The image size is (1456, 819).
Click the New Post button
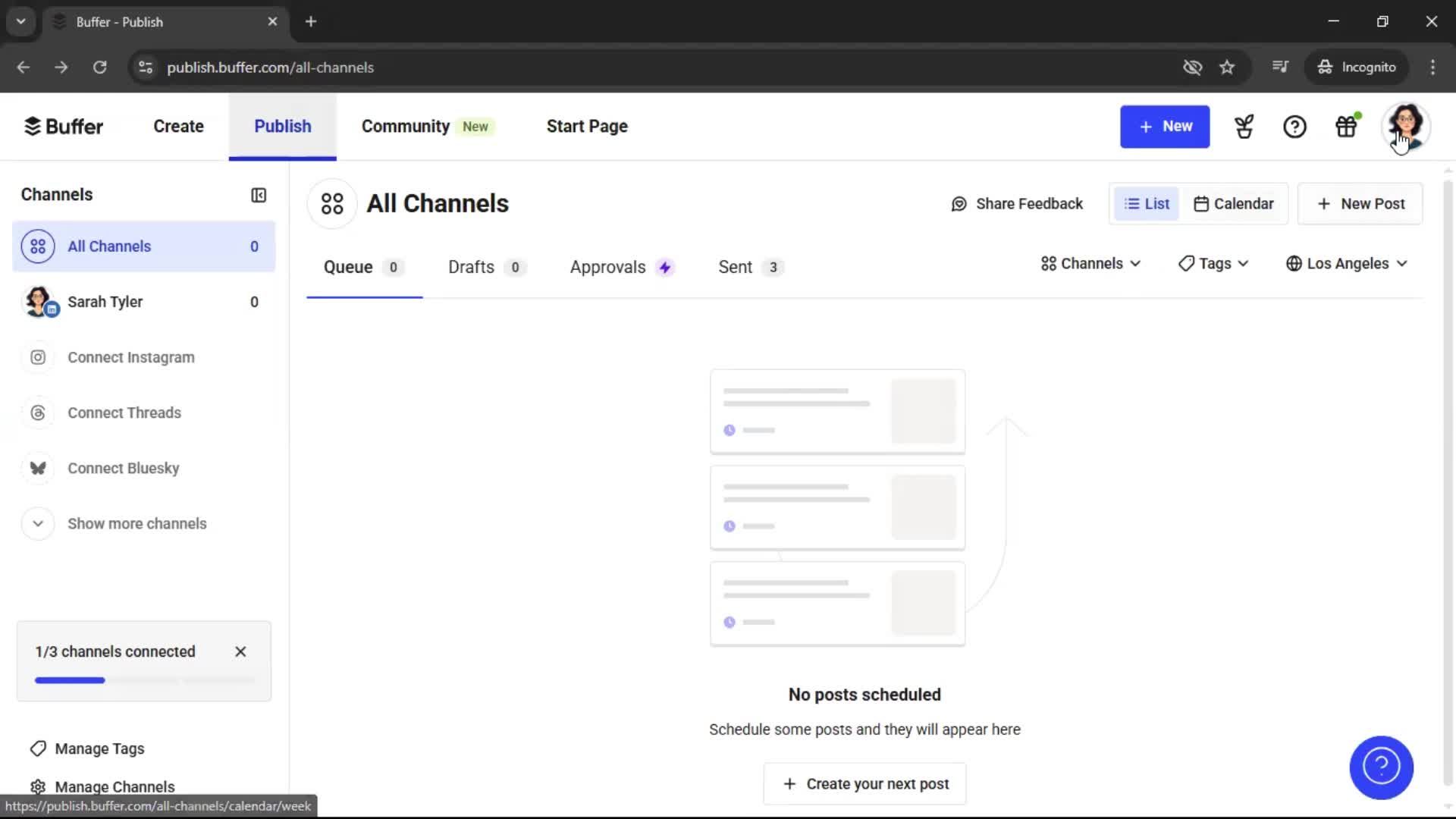point(1360,203)
